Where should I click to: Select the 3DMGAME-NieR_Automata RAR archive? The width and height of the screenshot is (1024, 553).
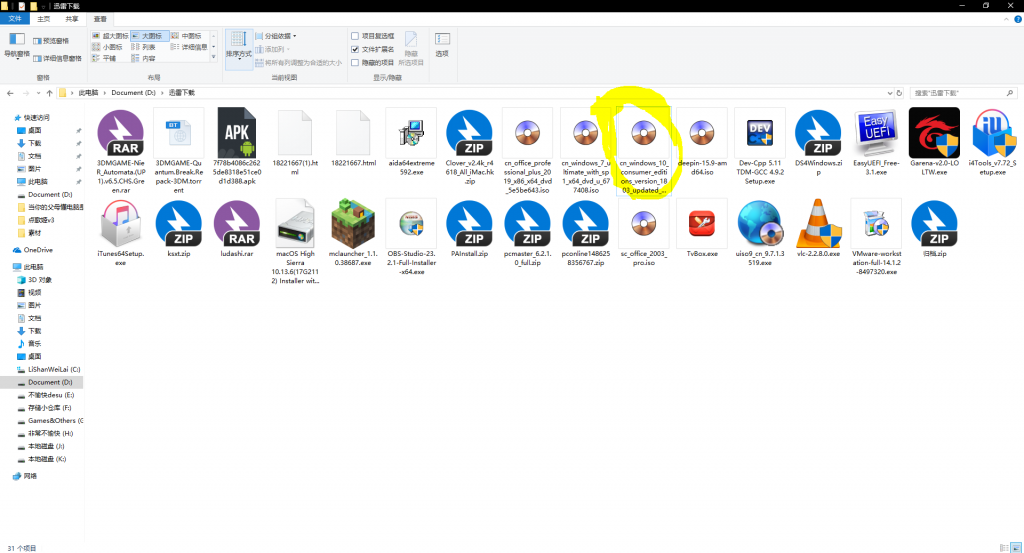pyautogui.click(x=121, y=151)
